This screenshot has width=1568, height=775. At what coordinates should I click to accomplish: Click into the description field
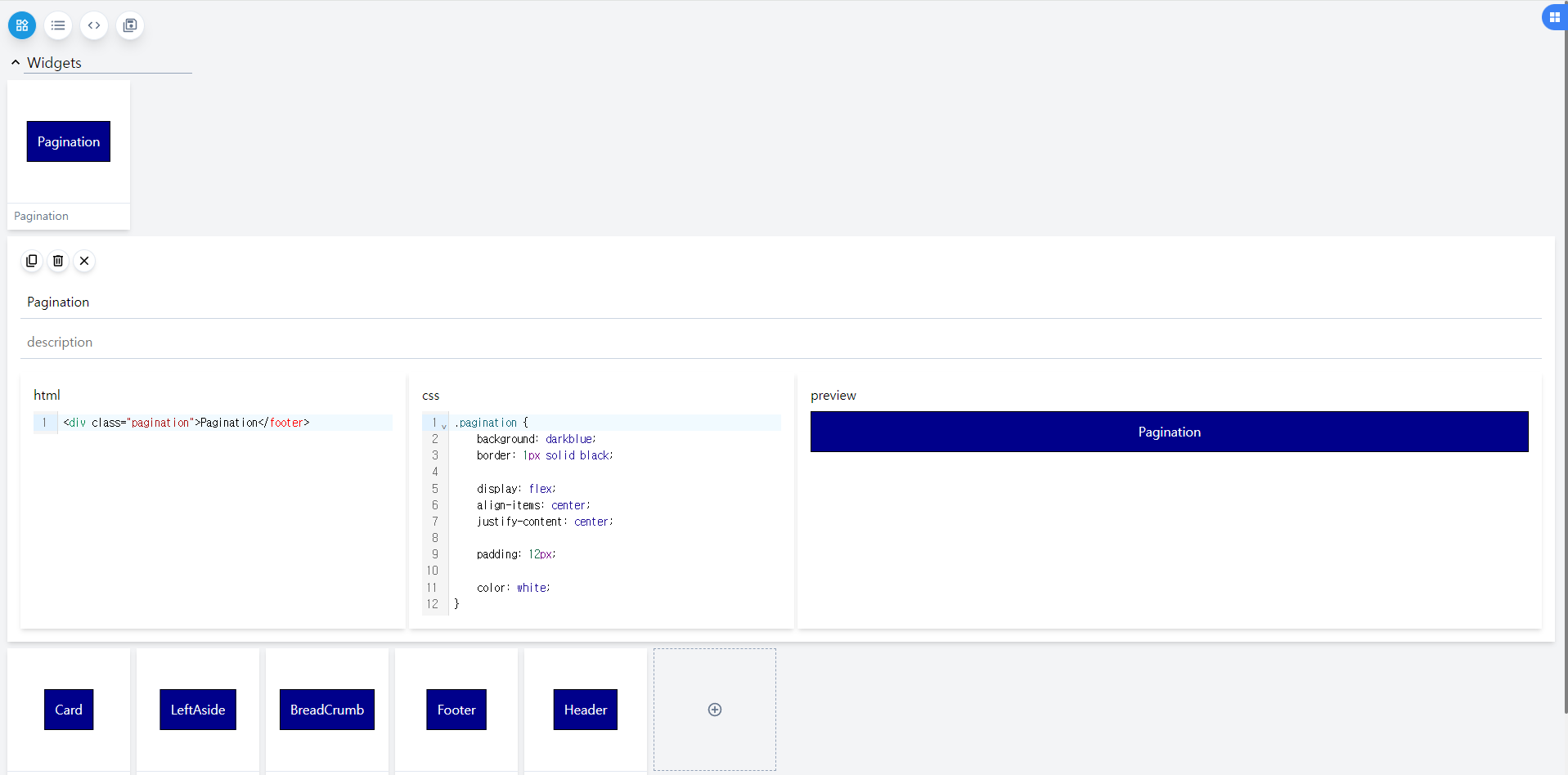pyautogui.click(x=781, y=342)
